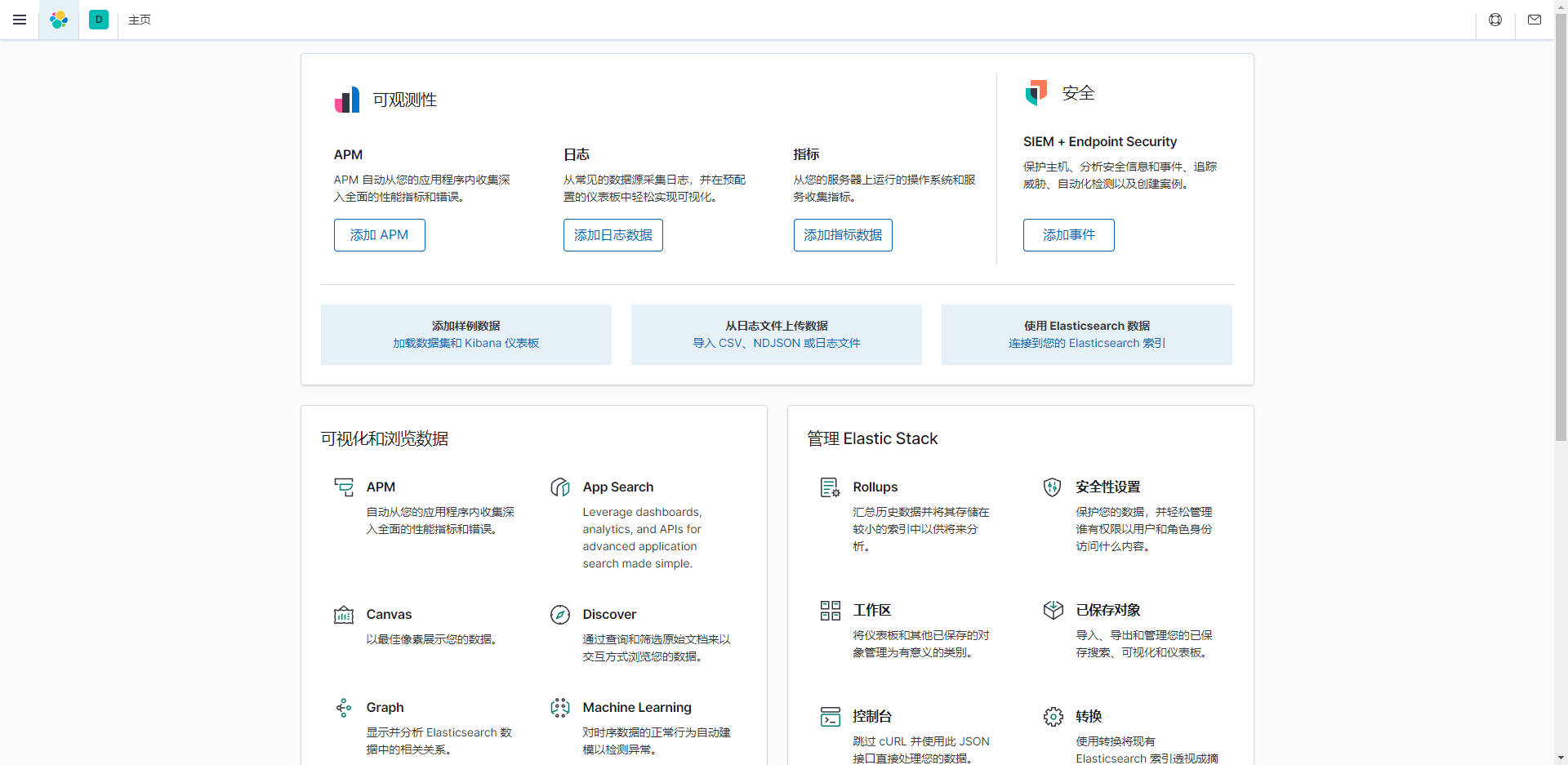
Task: Click the Discover compass icon
Action: point(560,615)
